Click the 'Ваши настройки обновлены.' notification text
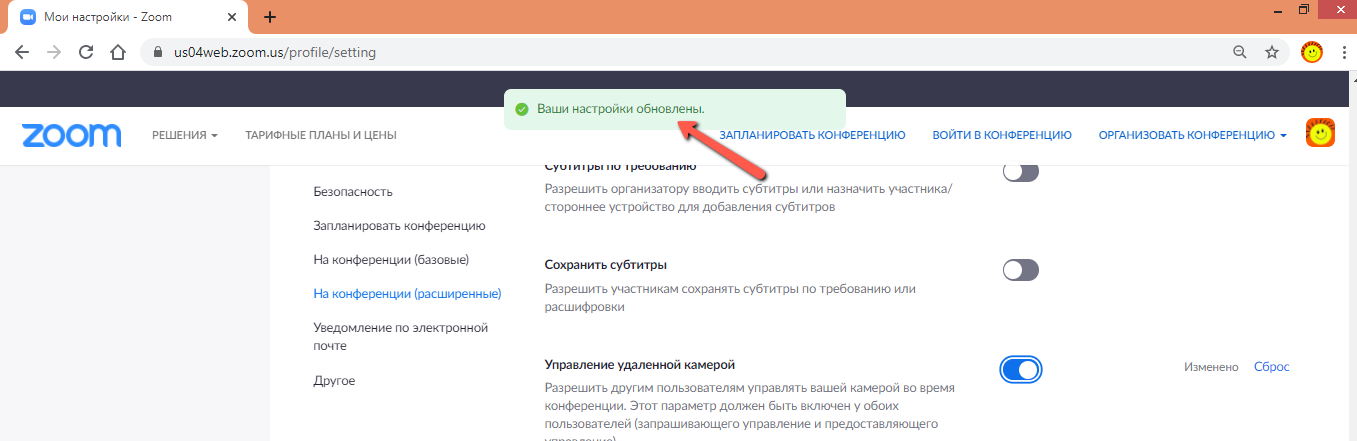 pos(621,109)
